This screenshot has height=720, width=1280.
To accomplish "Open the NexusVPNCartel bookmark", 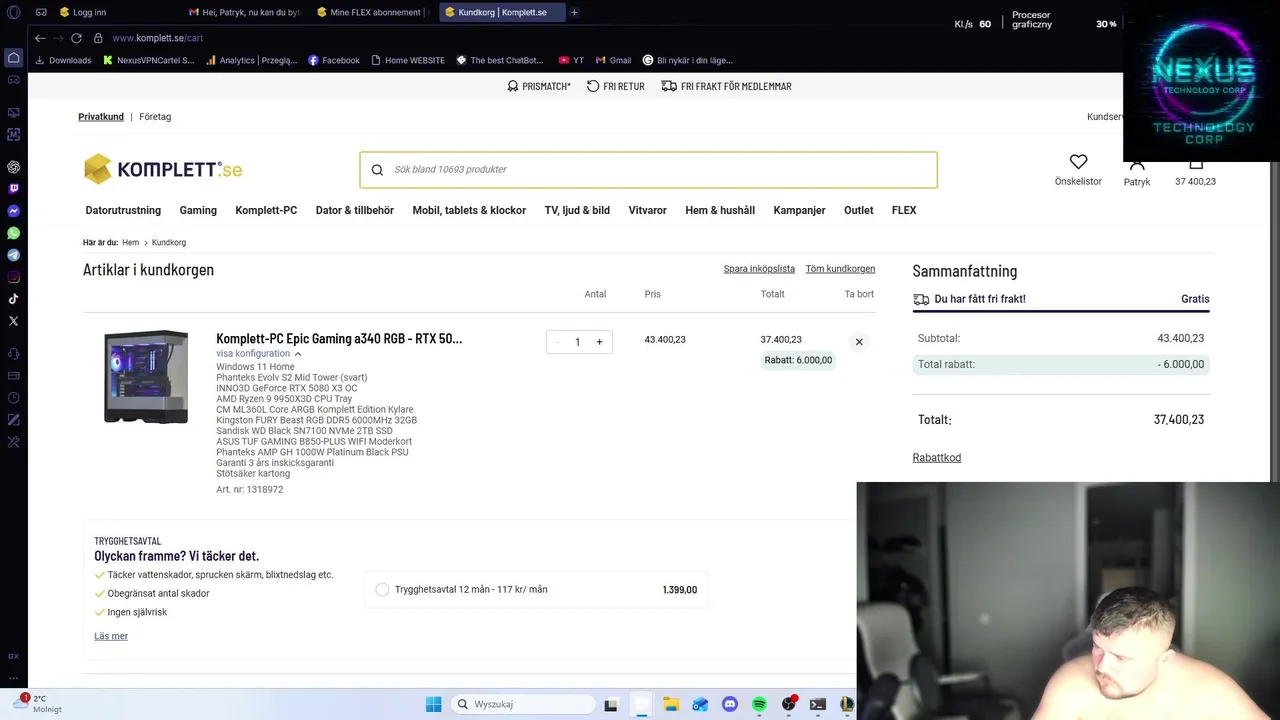I will (148, 60).
